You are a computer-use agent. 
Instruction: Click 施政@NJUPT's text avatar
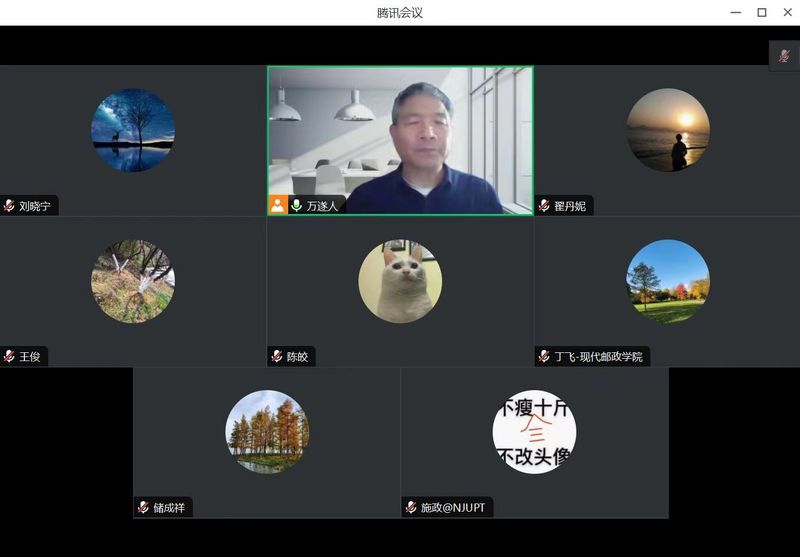[x=534, y=431]
